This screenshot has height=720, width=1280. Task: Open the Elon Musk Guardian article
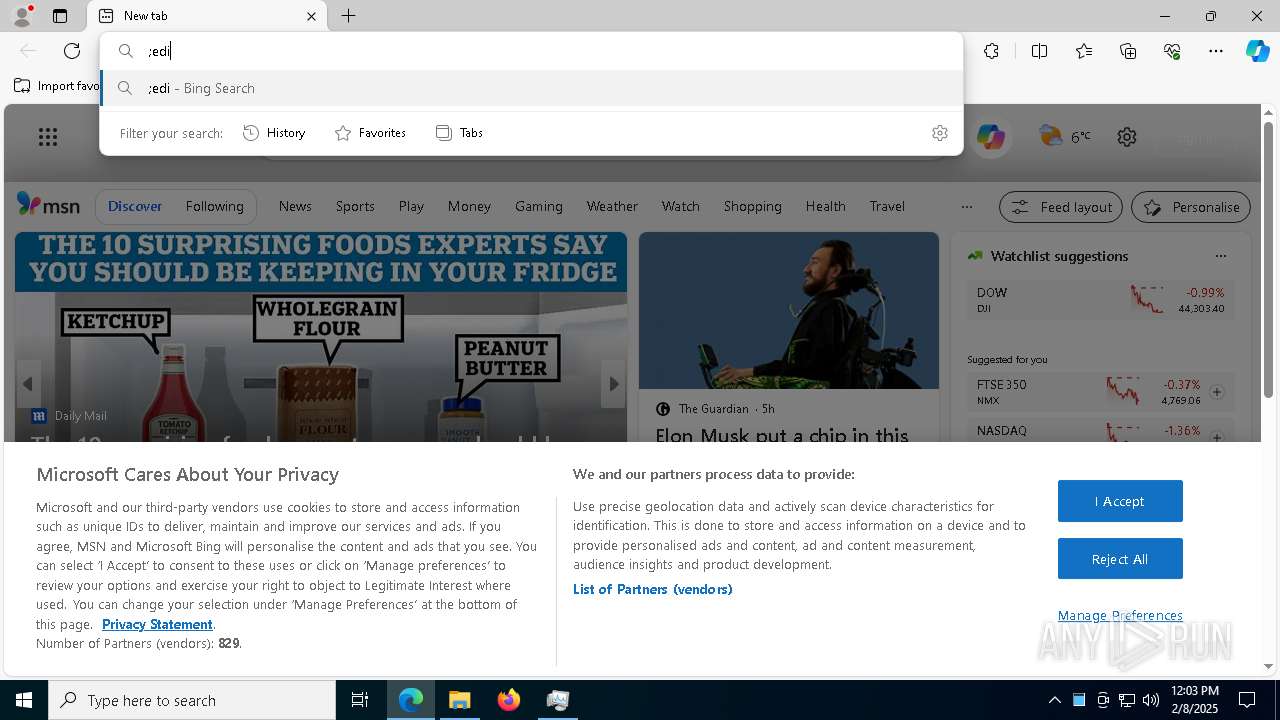click(781, 436)
